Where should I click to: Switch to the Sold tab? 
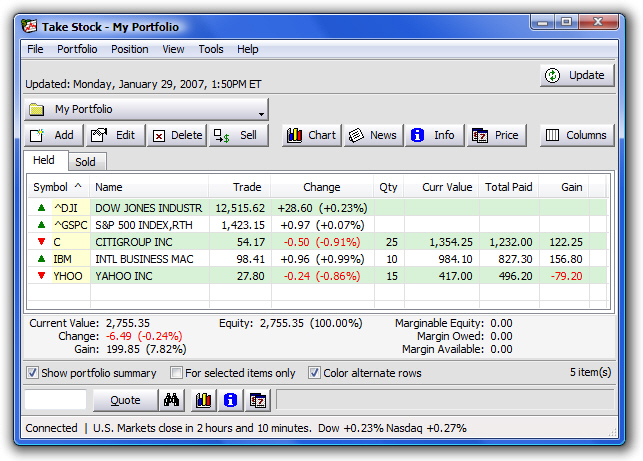point(85,162)
